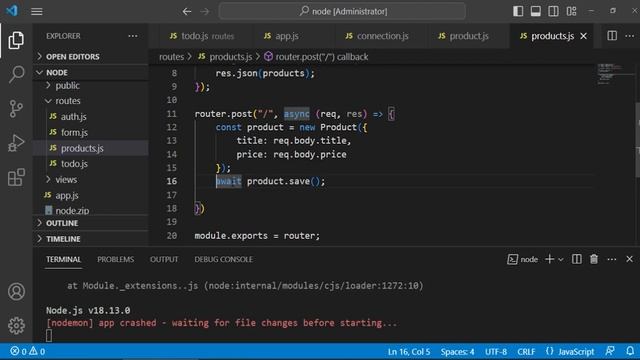Toggle the primary side bar layout icon

point(518,11)
